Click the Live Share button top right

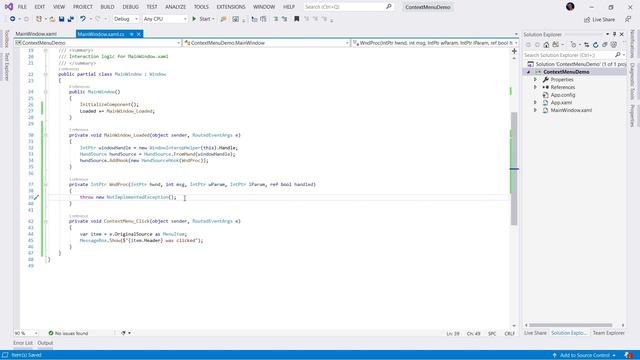pyautogui.click(x=599, y=20)
